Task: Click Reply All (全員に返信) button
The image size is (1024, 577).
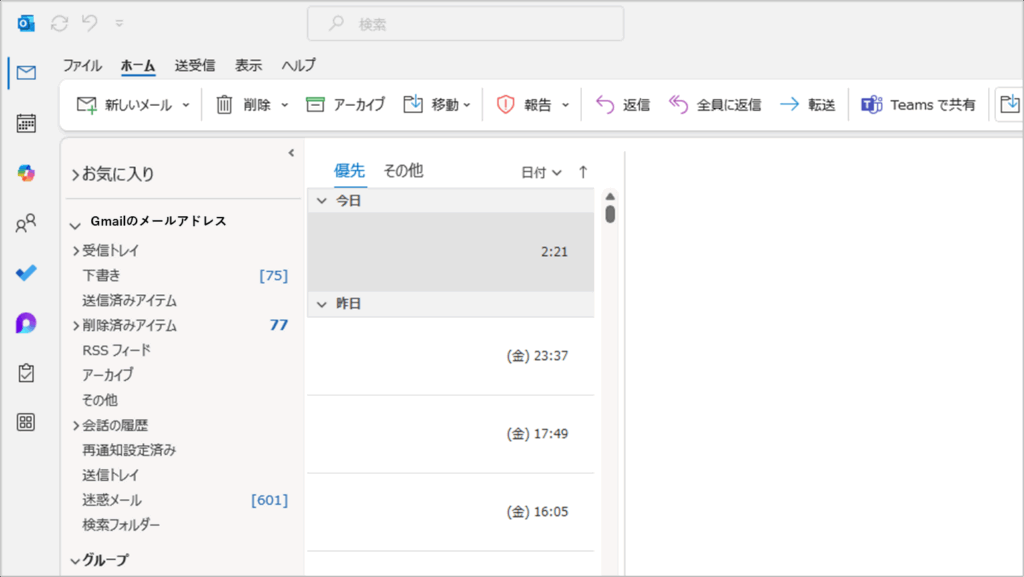Action: click(x=715, y=105)
